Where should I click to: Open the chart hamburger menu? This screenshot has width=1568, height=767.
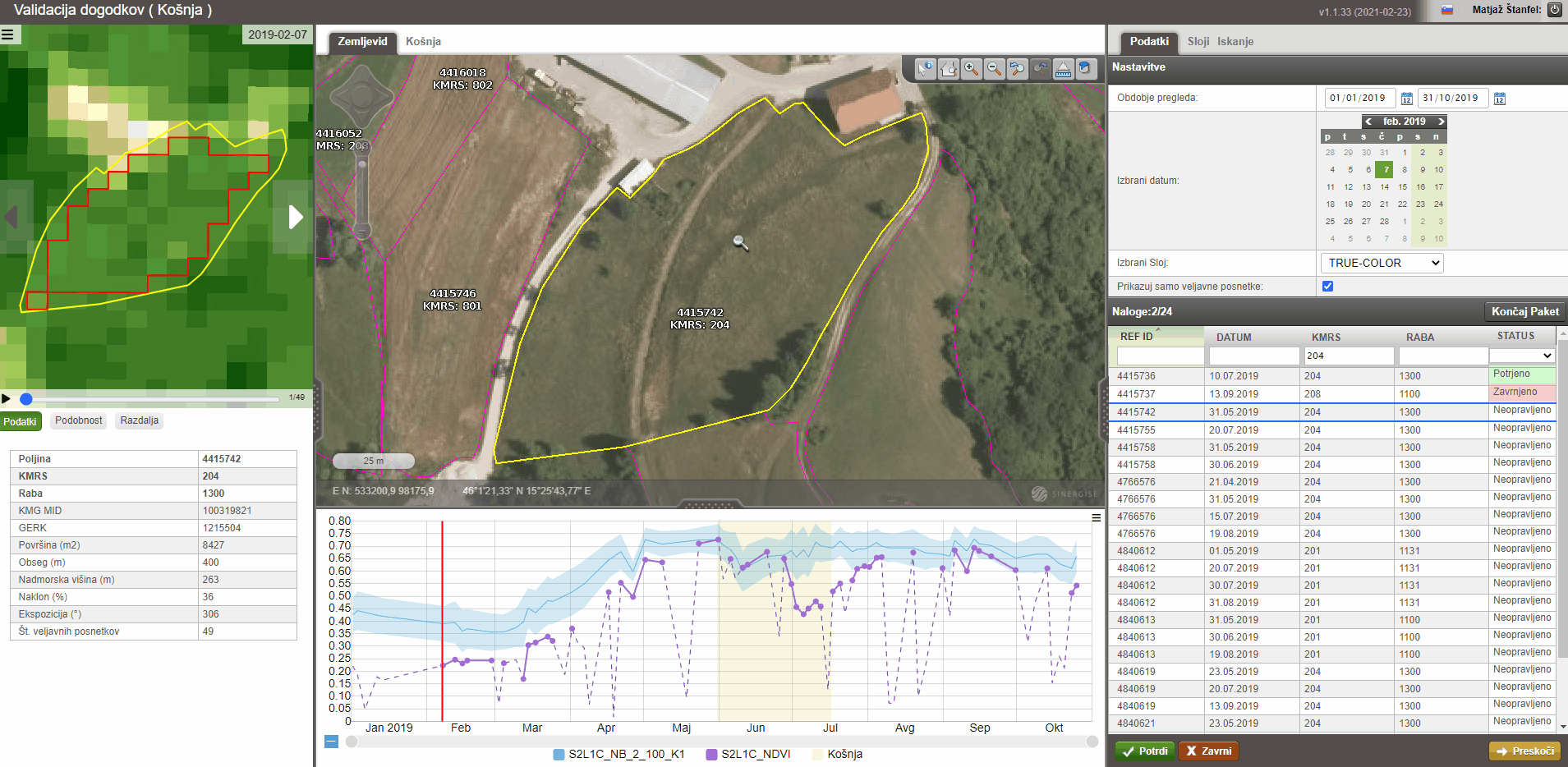[x=1096, y=518]
